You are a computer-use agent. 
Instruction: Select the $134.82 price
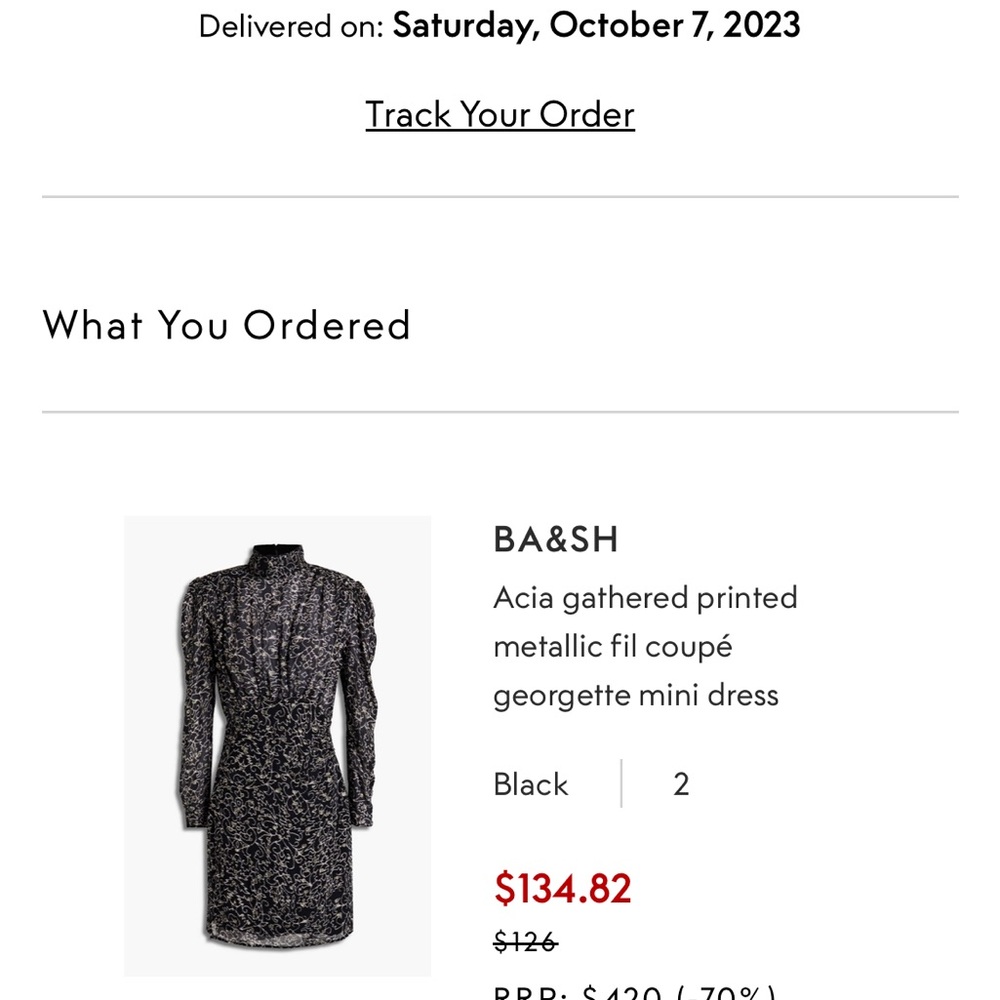(x=563, y=888)
